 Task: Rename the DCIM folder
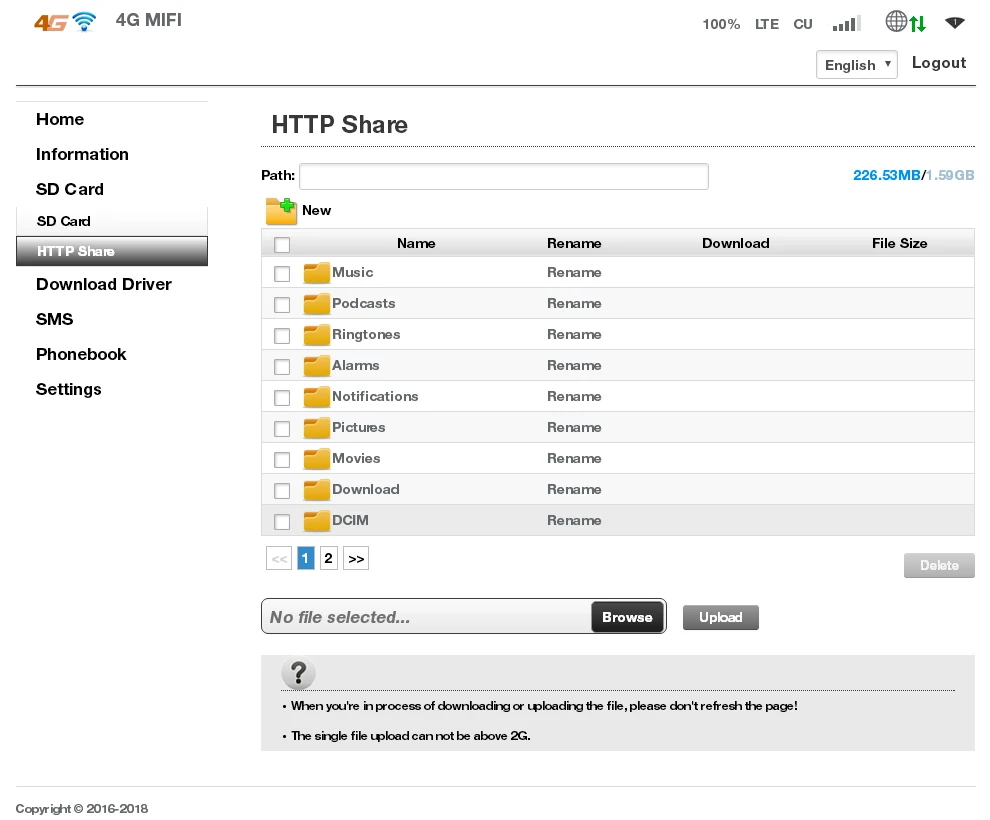point(574,520)
